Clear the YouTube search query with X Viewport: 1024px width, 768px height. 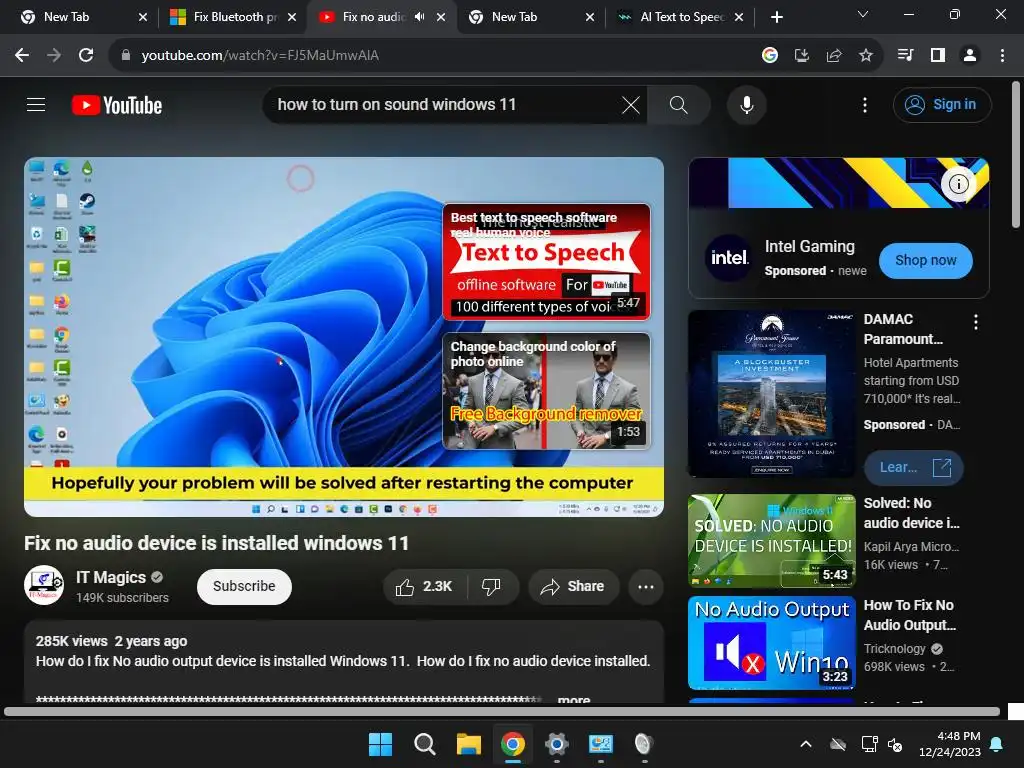click(x=630, y=104)
